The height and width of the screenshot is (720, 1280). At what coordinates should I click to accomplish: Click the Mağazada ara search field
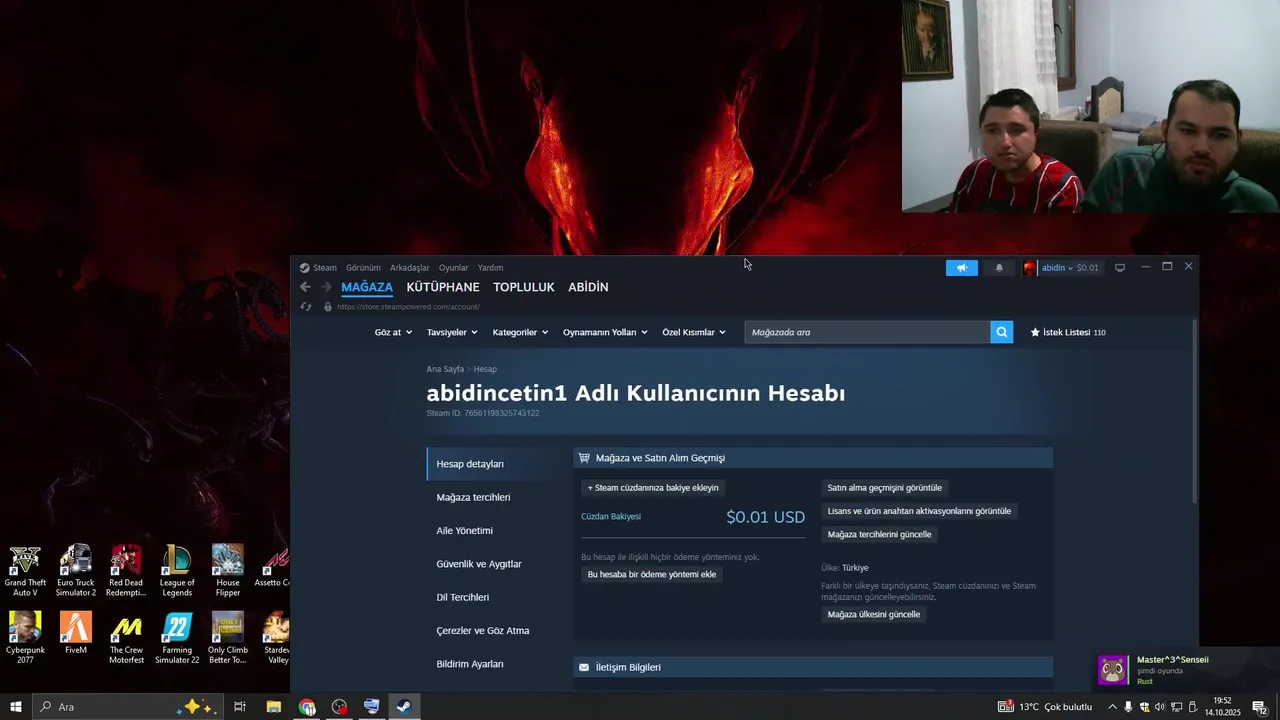pos(867,332)
